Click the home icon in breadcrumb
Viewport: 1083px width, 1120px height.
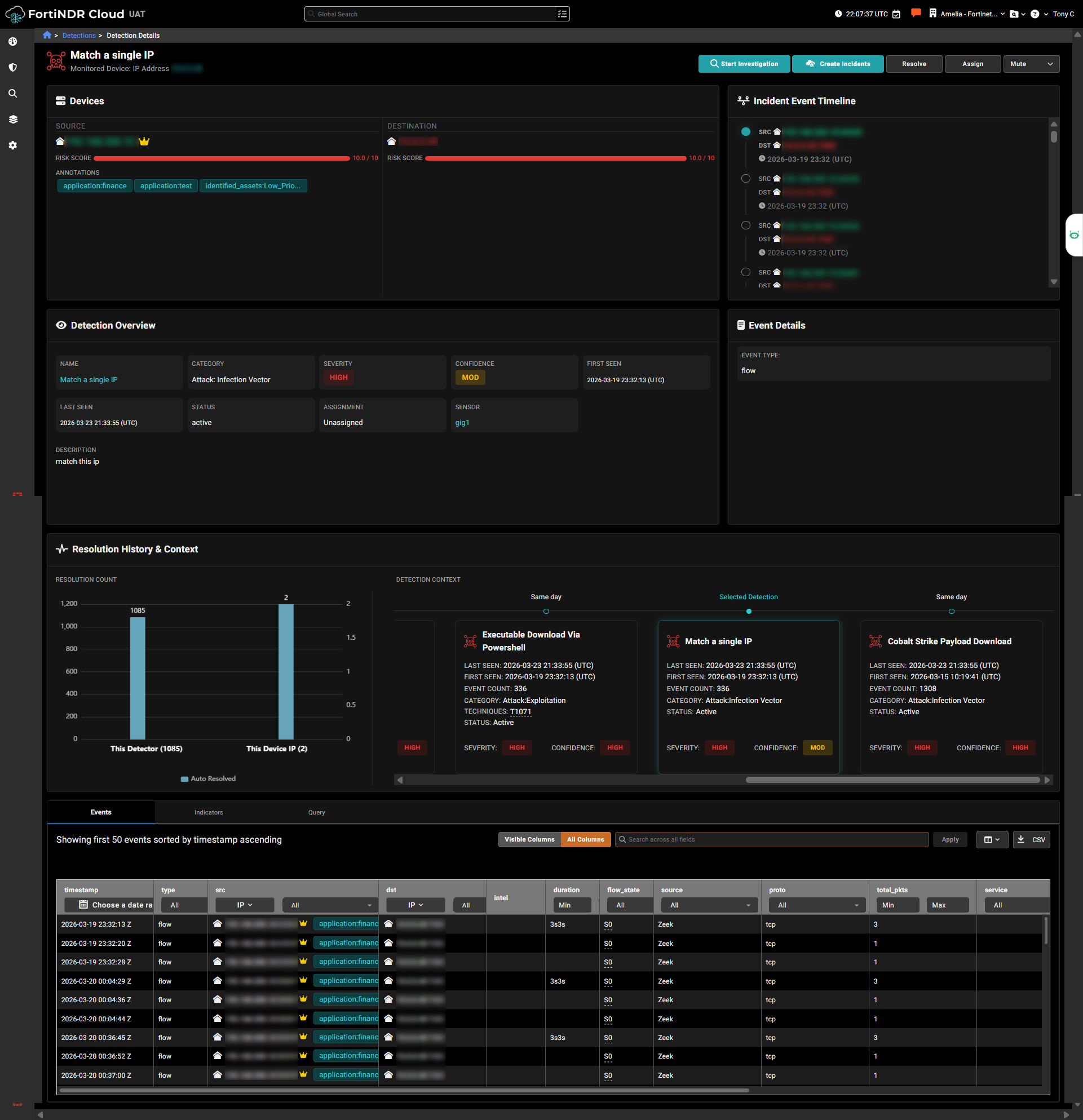(x=47, y=36)
